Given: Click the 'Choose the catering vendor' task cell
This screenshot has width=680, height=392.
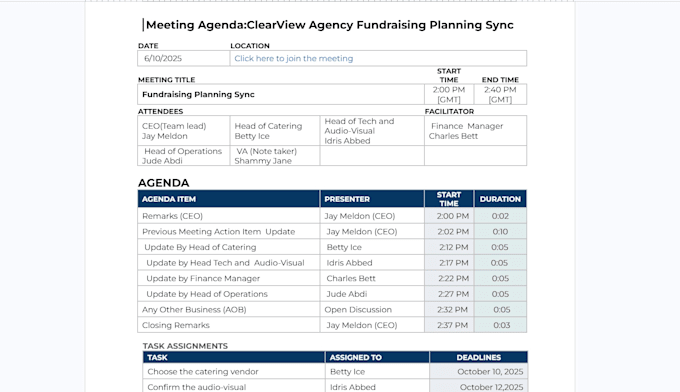Looking at the screenshot, I should [x=234, y=372].
